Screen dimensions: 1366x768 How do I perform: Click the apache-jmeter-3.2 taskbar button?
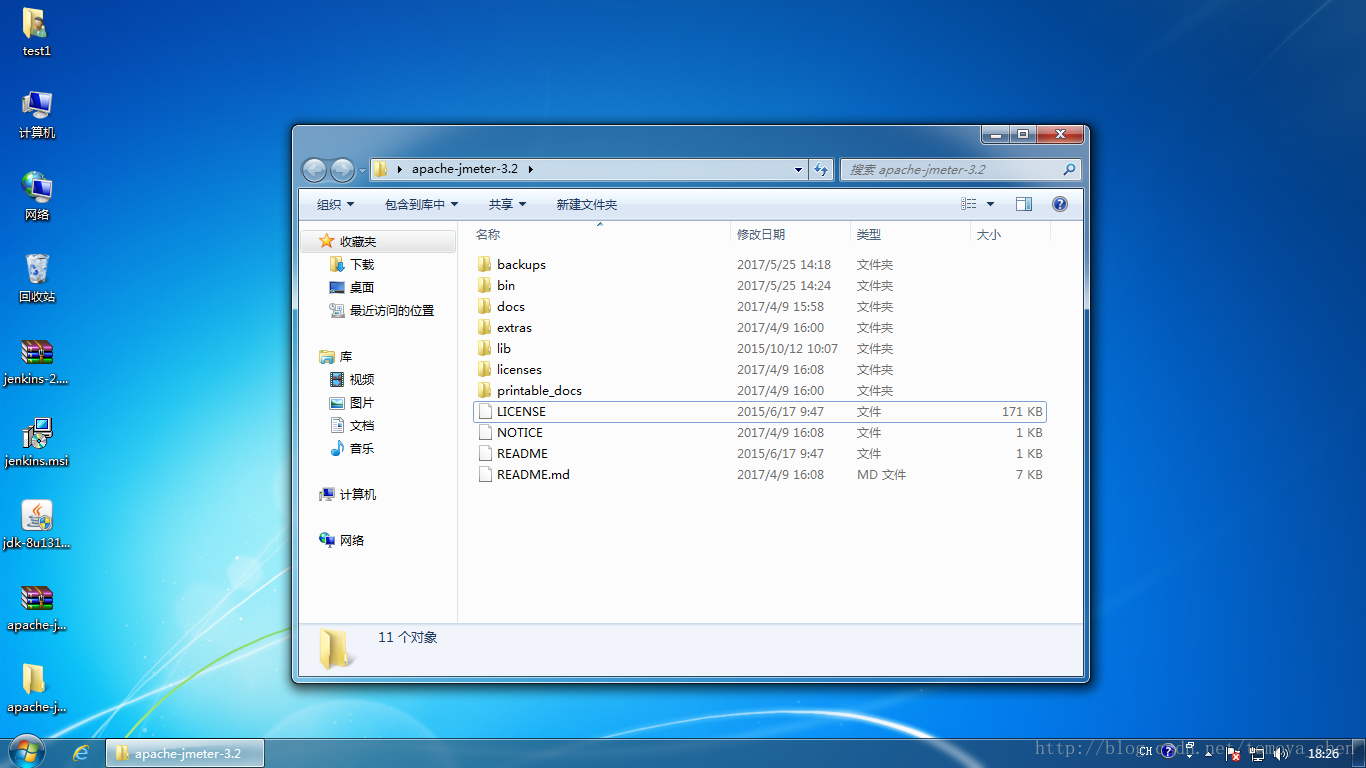point(186,753)
